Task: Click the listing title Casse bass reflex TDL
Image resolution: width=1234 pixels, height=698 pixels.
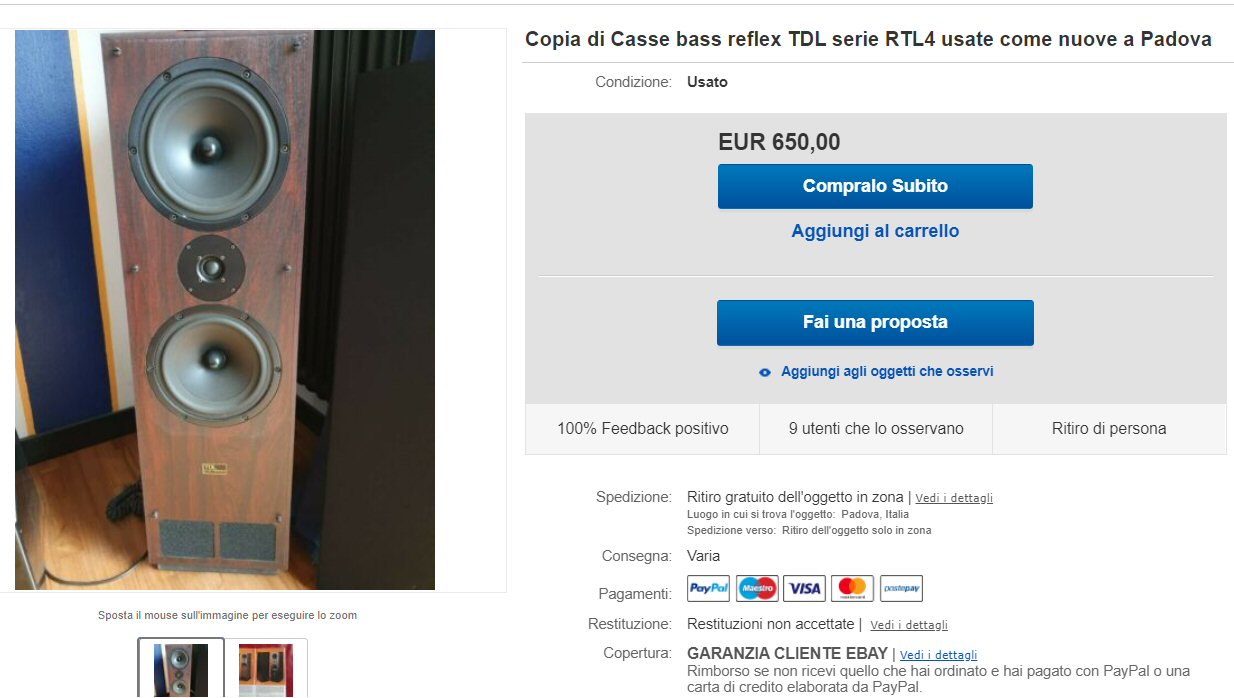Action: click(868, 40)
